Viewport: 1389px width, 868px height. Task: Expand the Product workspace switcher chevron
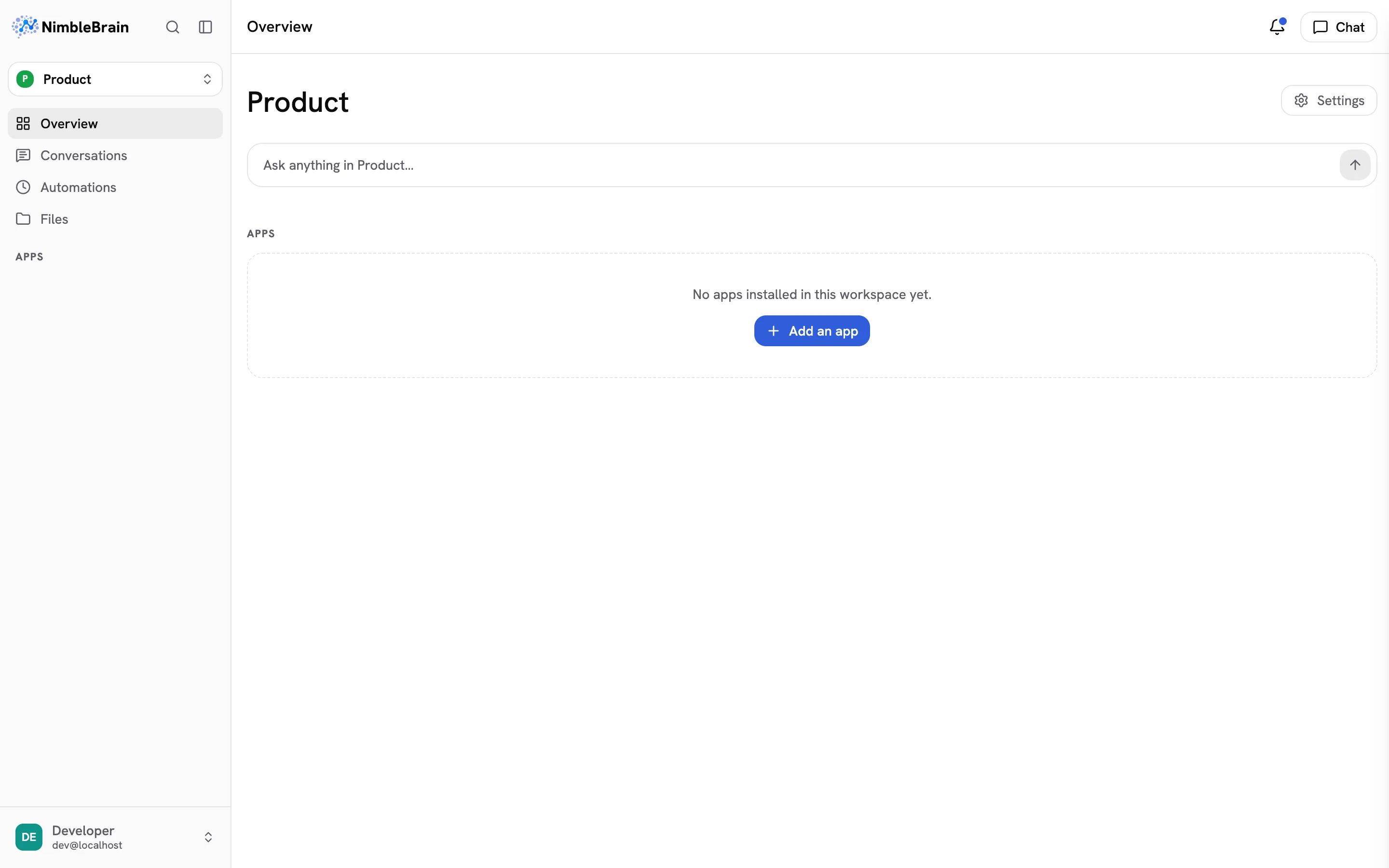tap(207, 79)
